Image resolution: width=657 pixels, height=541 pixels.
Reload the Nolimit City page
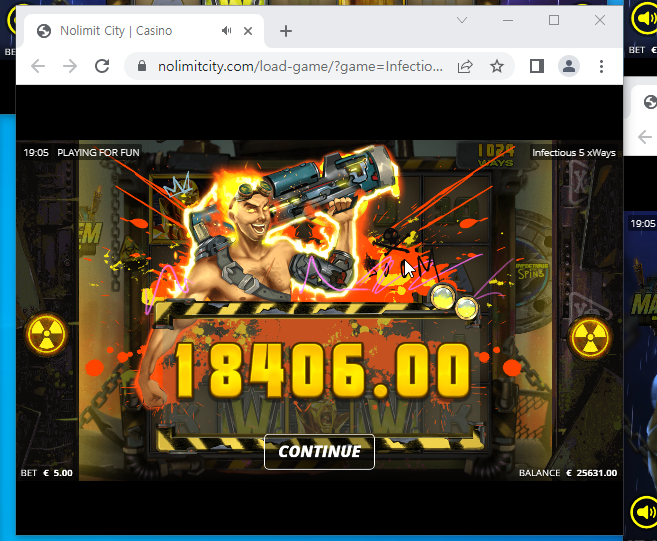click(102, 66)
